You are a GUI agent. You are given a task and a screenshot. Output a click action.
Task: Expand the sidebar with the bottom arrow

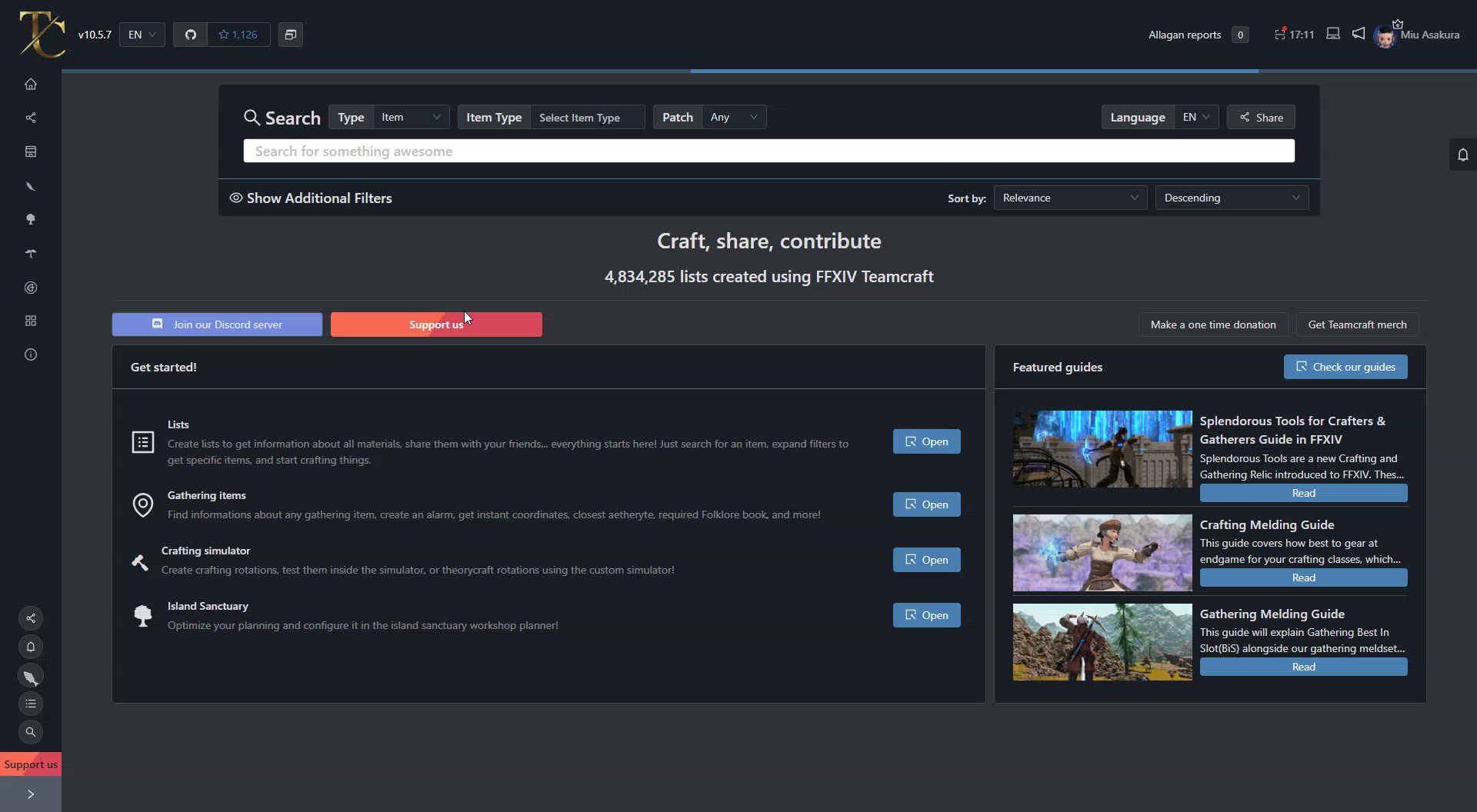(x=31, y=794)
